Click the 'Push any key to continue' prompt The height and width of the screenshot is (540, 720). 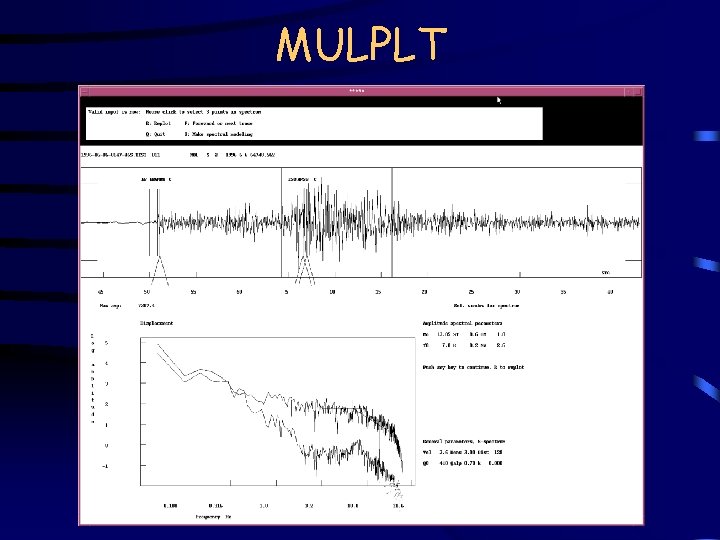pyautogui.click(x=473, y=367)
